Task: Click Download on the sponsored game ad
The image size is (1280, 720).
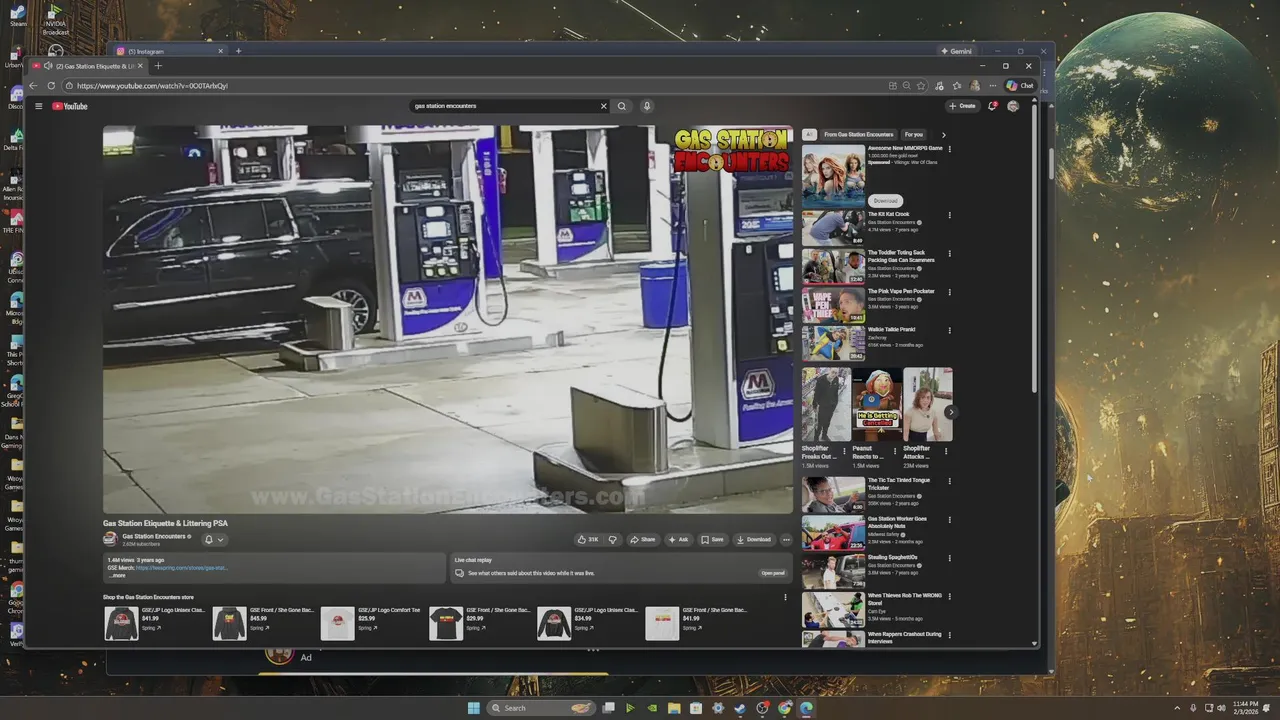Action: (x=885, y=200)
